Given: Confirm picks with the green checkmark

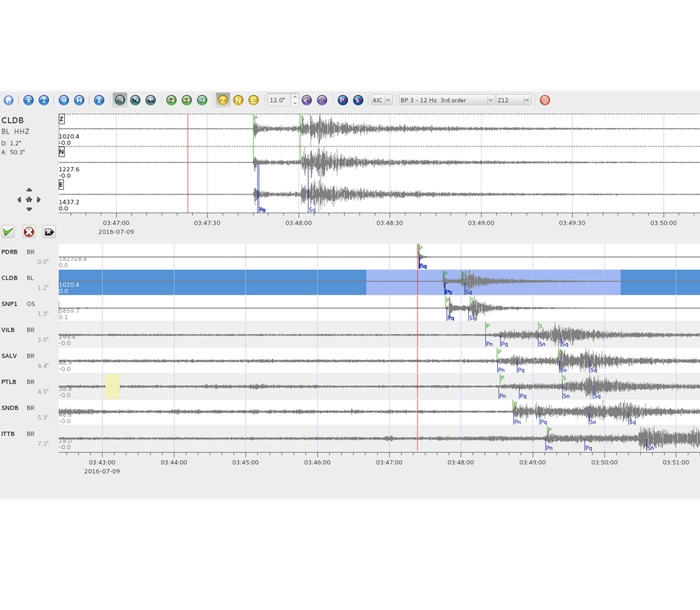Looking at the screenshot, I should tap(9, 232).
